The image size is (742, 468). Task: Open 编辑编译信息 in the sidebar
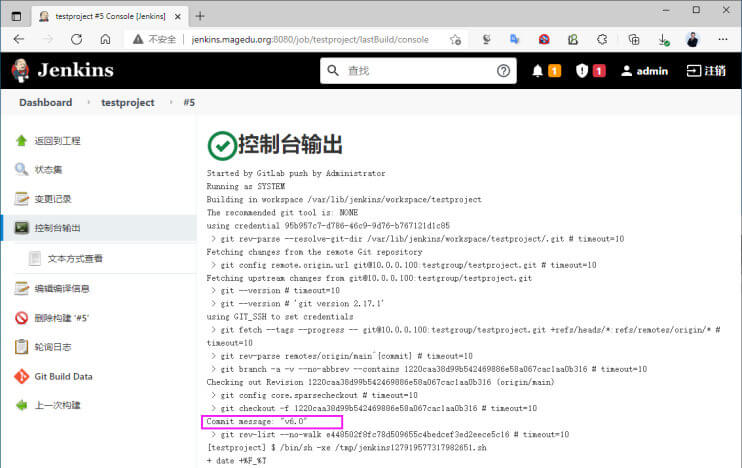tap(62, 288)
